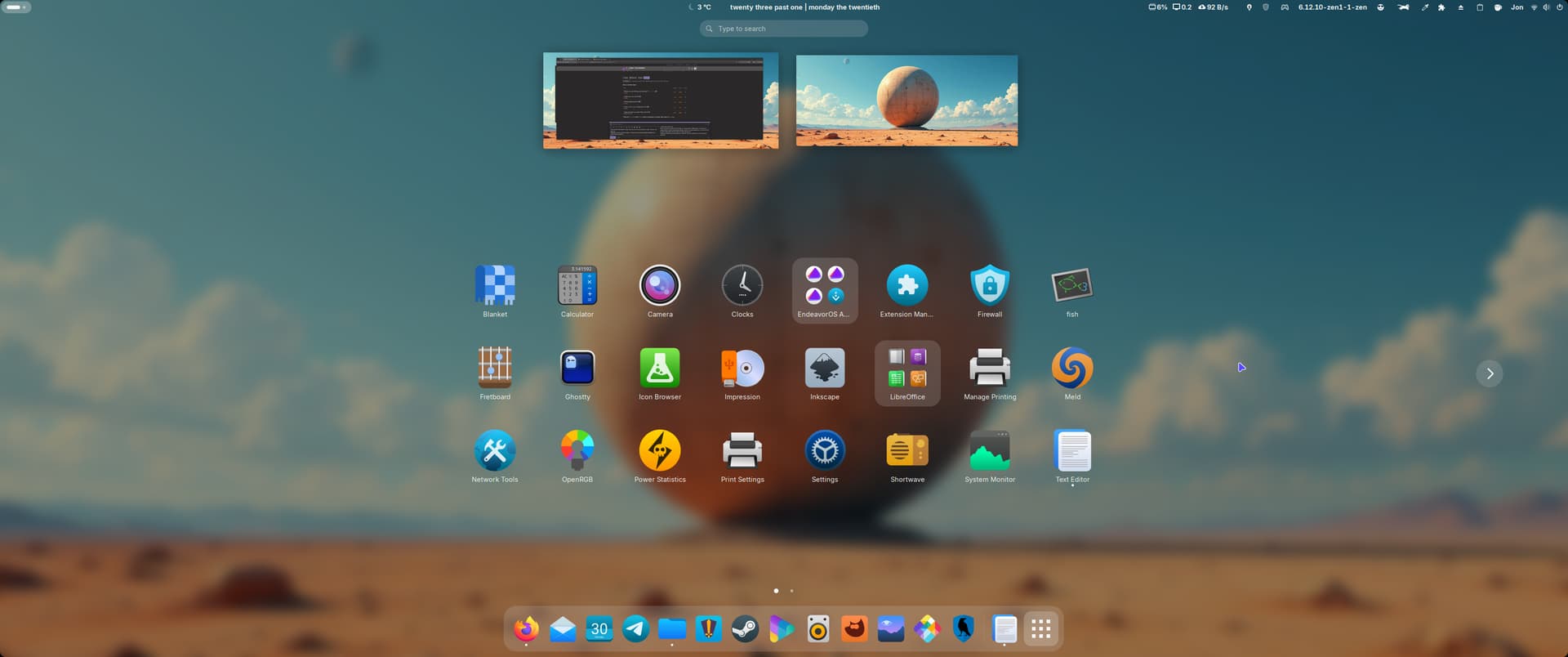Toggle the Show Apps grid button
Viewport: 1568px width, 657px height.
coord(1040,628)
